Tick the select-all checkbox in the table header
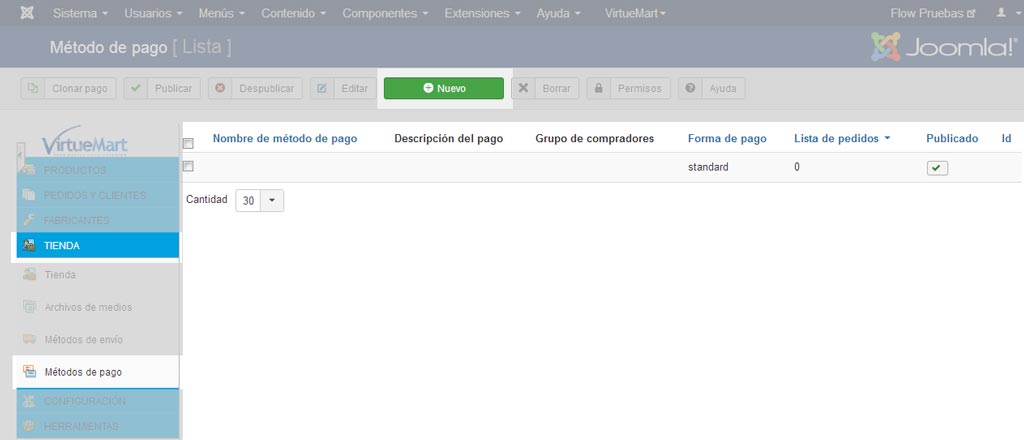The width and height of the screenshot is (1024, 440). tap(188, 144)
